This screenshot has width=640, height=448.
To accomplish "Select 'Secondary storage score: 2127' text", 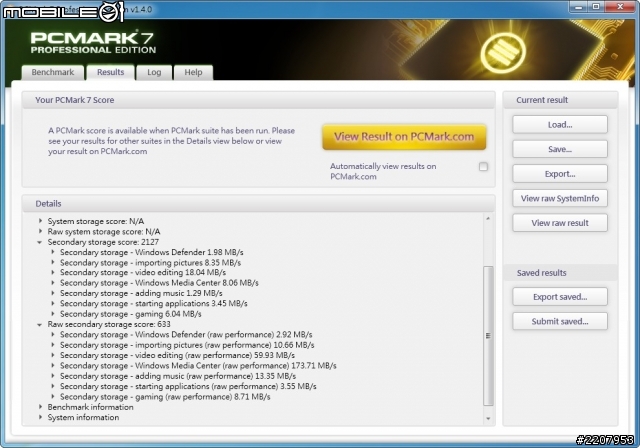I will [x=103, y=242].
